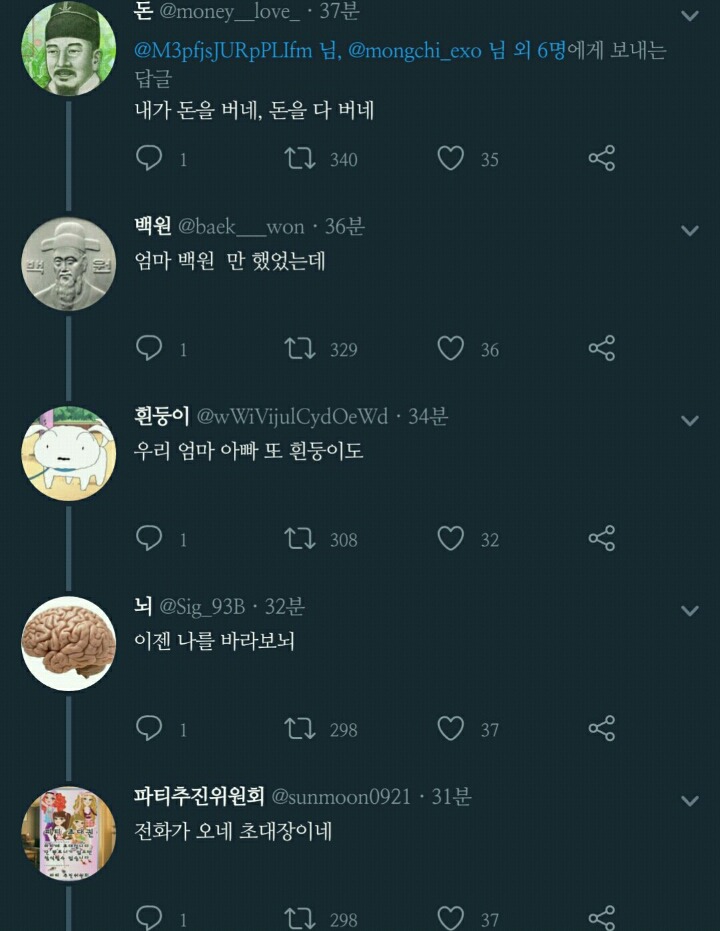Share the 백원 tweet
Viewport: 720px width, 931px height.
coord(601,348)
